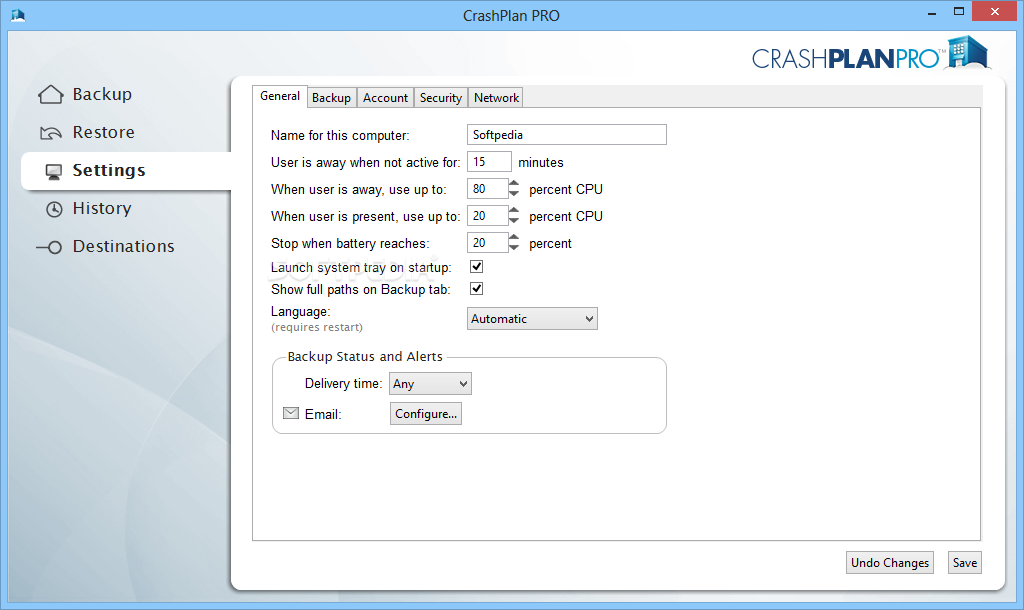
Task: Open the Language dropdown set to Automatic
Action: tap(532, 319)
